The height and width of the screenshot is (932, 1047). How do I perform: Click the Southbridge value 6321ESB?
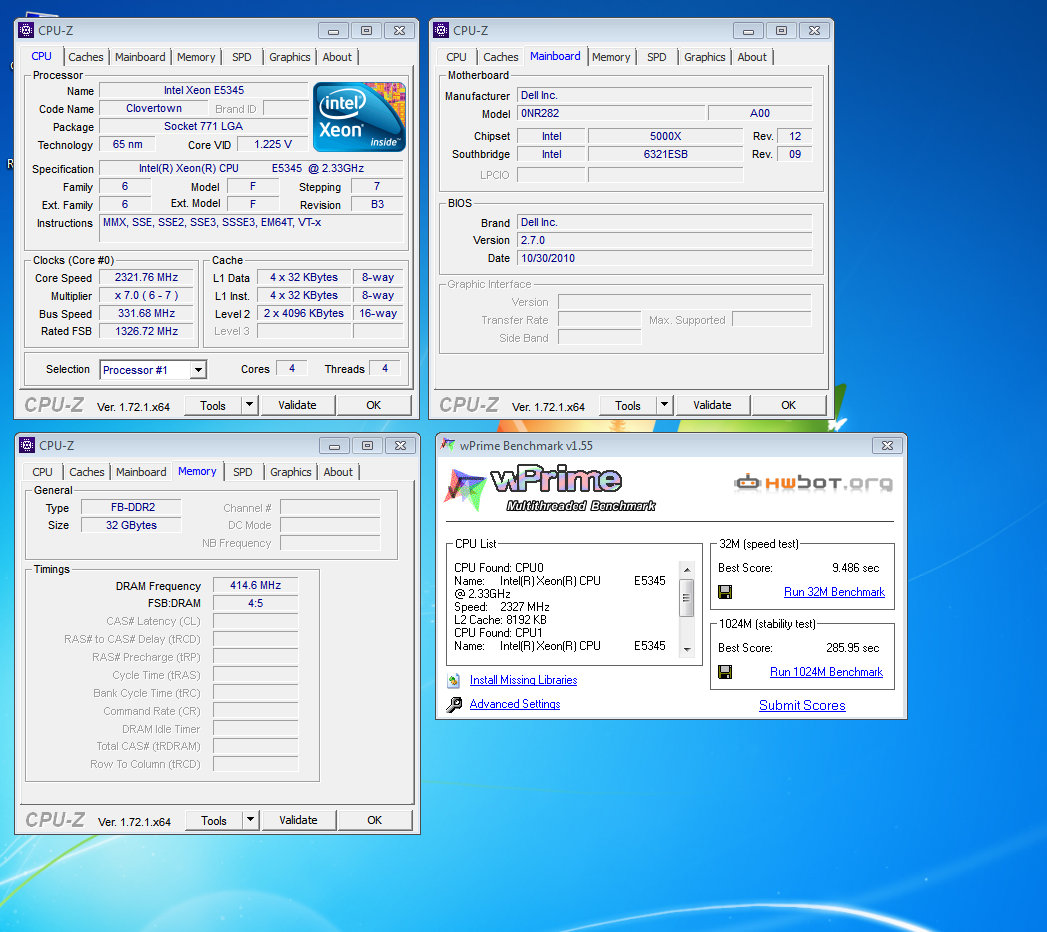pyautogui.click(x=665, y=154)
